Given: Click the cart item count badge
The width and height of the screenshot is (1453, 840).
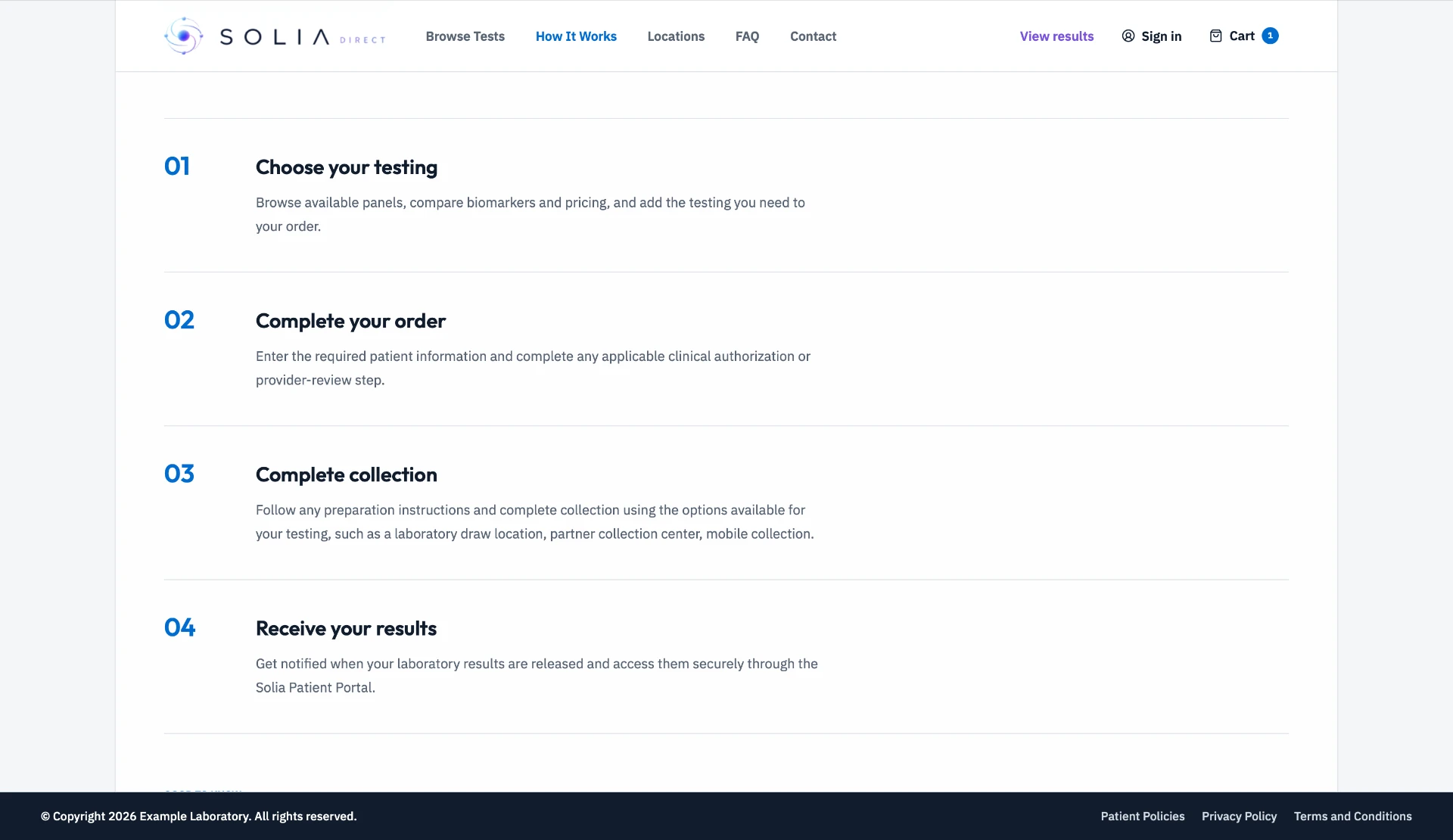Looking at the screenshot, I should (1270, 36).
